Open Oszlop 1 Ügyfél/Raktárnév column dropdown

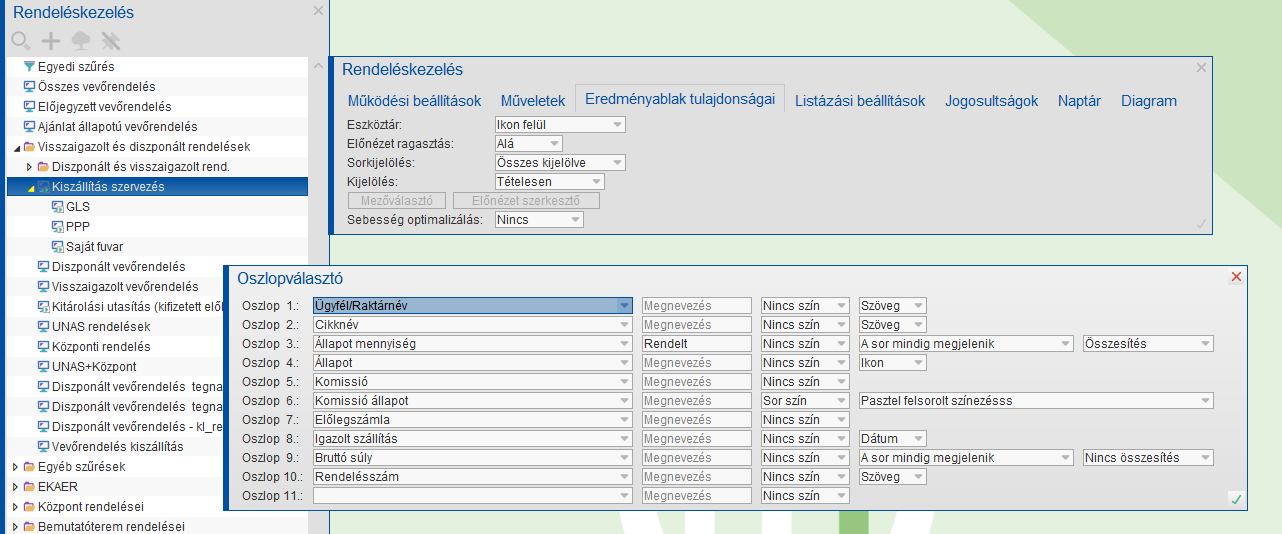click(x=473, y=306)
